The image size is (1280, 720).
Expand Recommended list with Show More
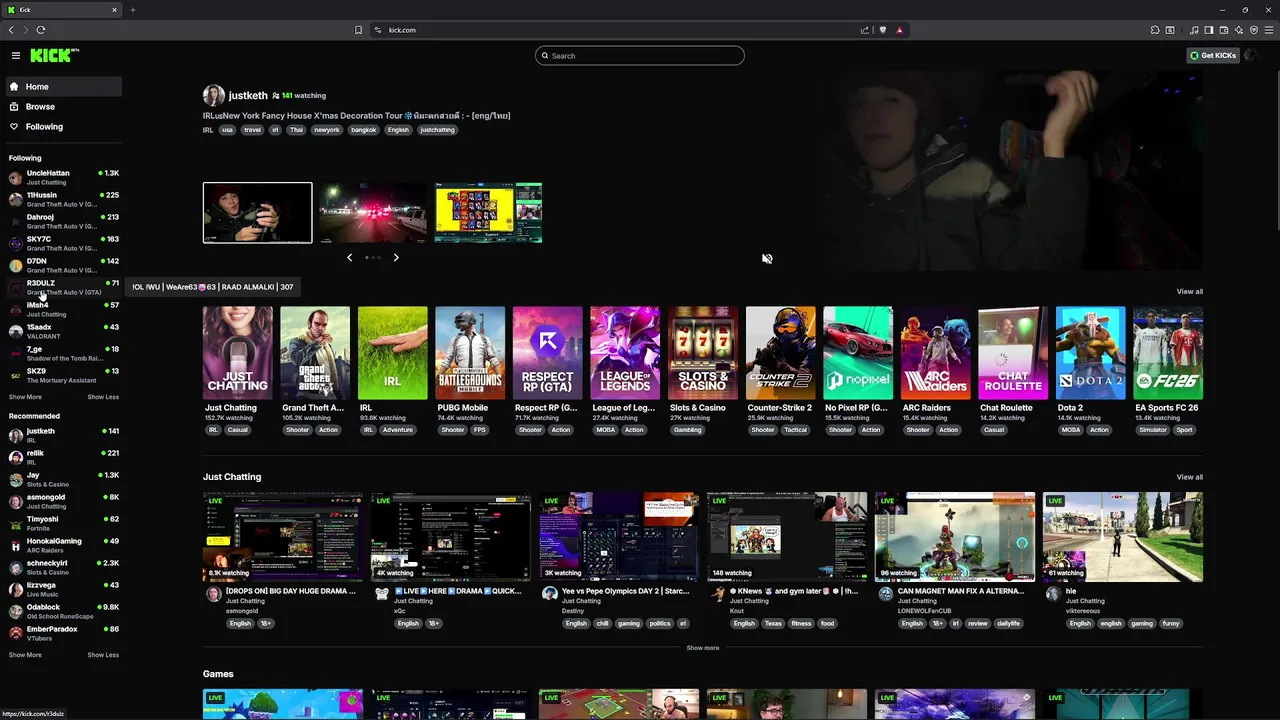tap(25, 655)
